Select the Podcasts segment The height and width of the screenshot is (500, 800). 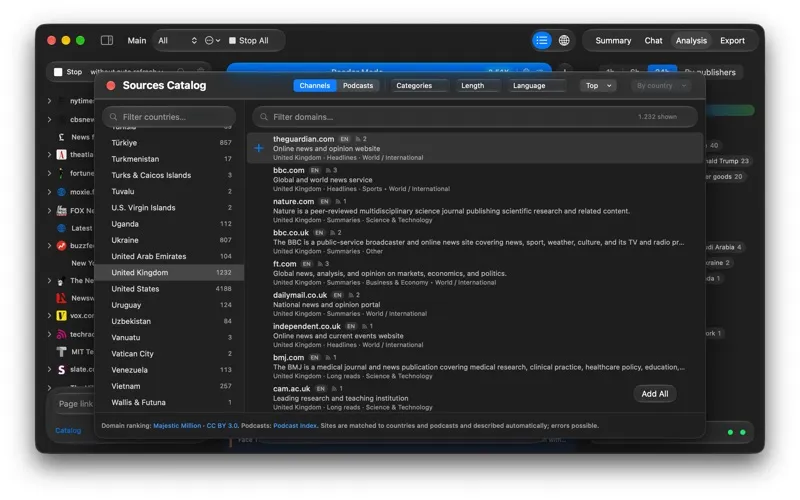(x=358, y=86)
